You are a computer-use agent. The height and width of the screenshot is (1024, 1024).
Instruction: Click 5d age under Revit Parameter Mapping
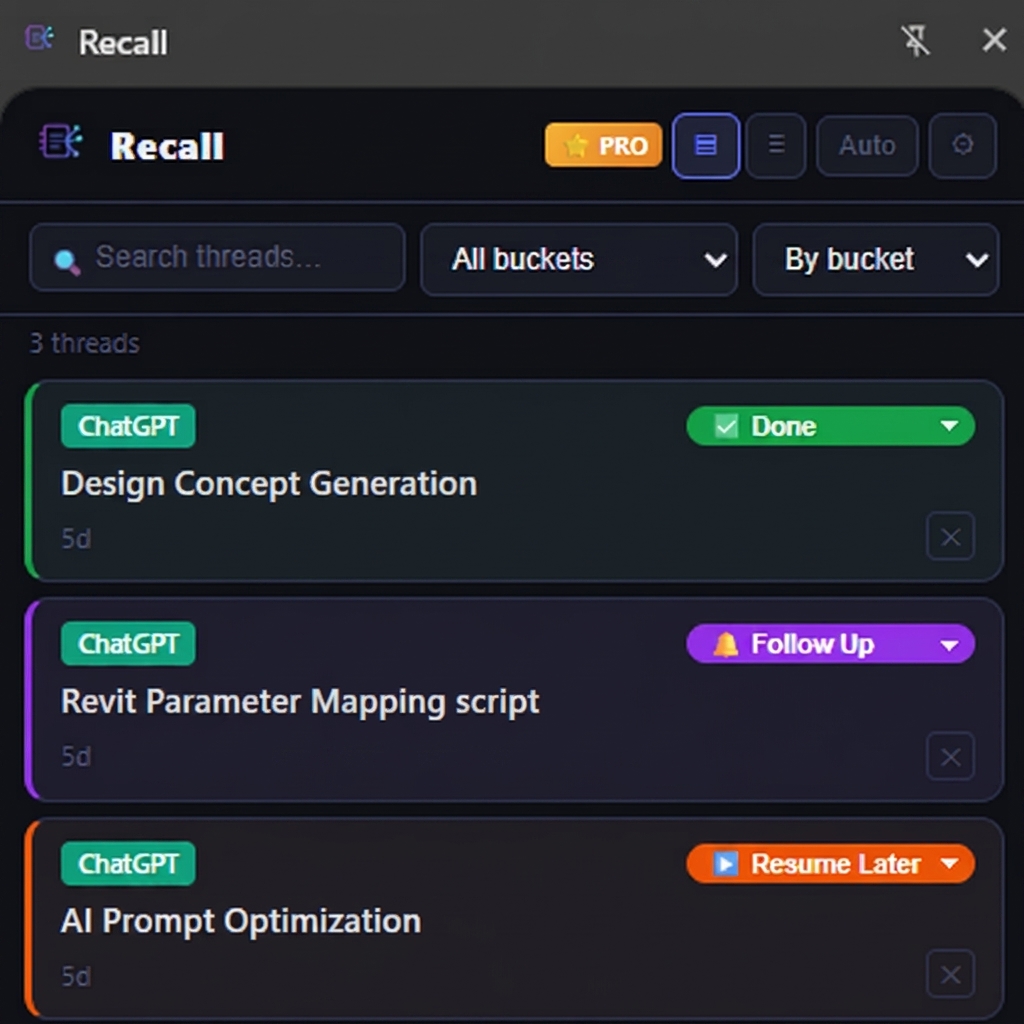pos(76,757)
